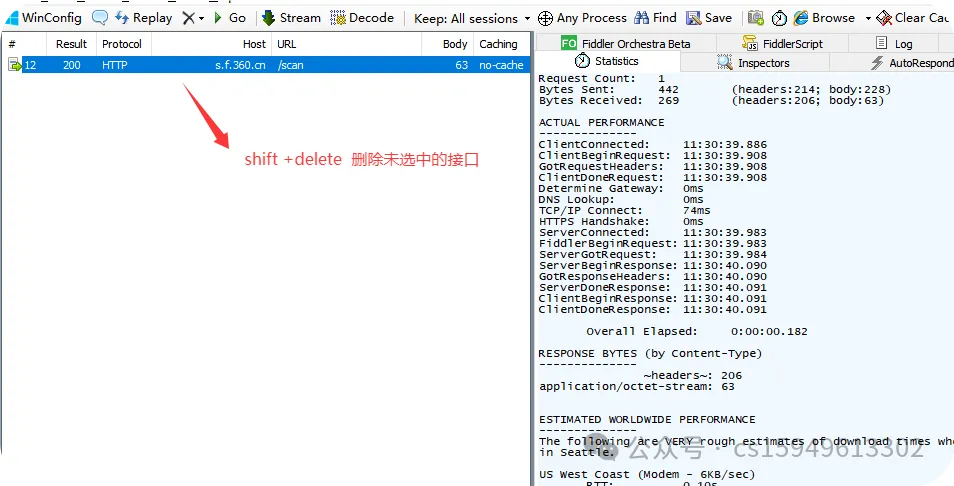
Task: Toggle Stream mode in the toolbar
Action: 291,18
